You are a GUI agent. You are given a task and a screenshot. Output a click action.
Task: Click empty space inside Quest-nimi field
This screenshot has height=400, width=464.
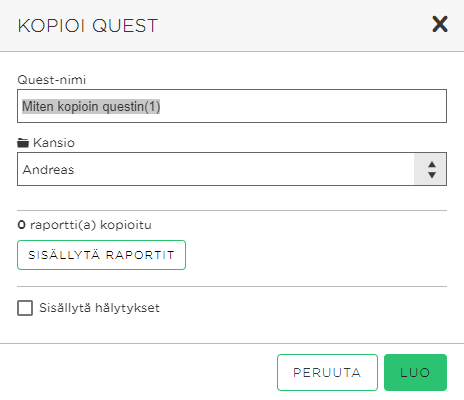point(300,106)
